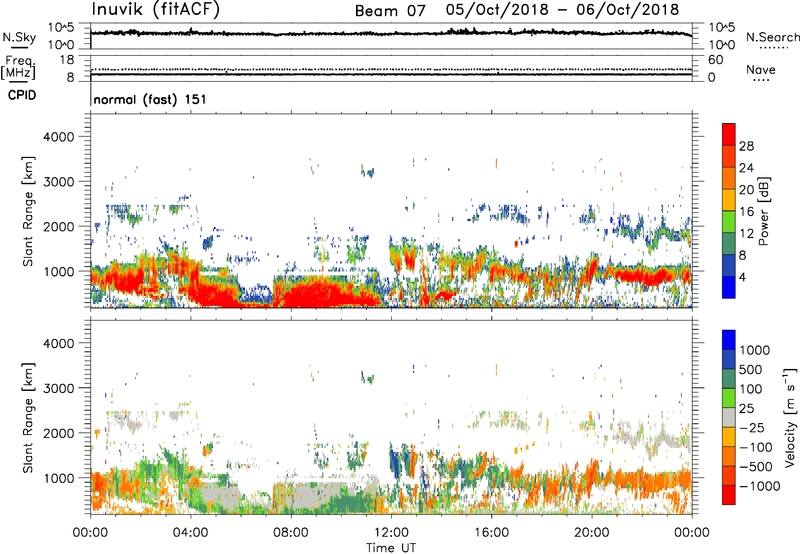This screenshot has height=554, width=800.
Task: Click the '04:00' time axis label
Action: [x=191, y=533]
